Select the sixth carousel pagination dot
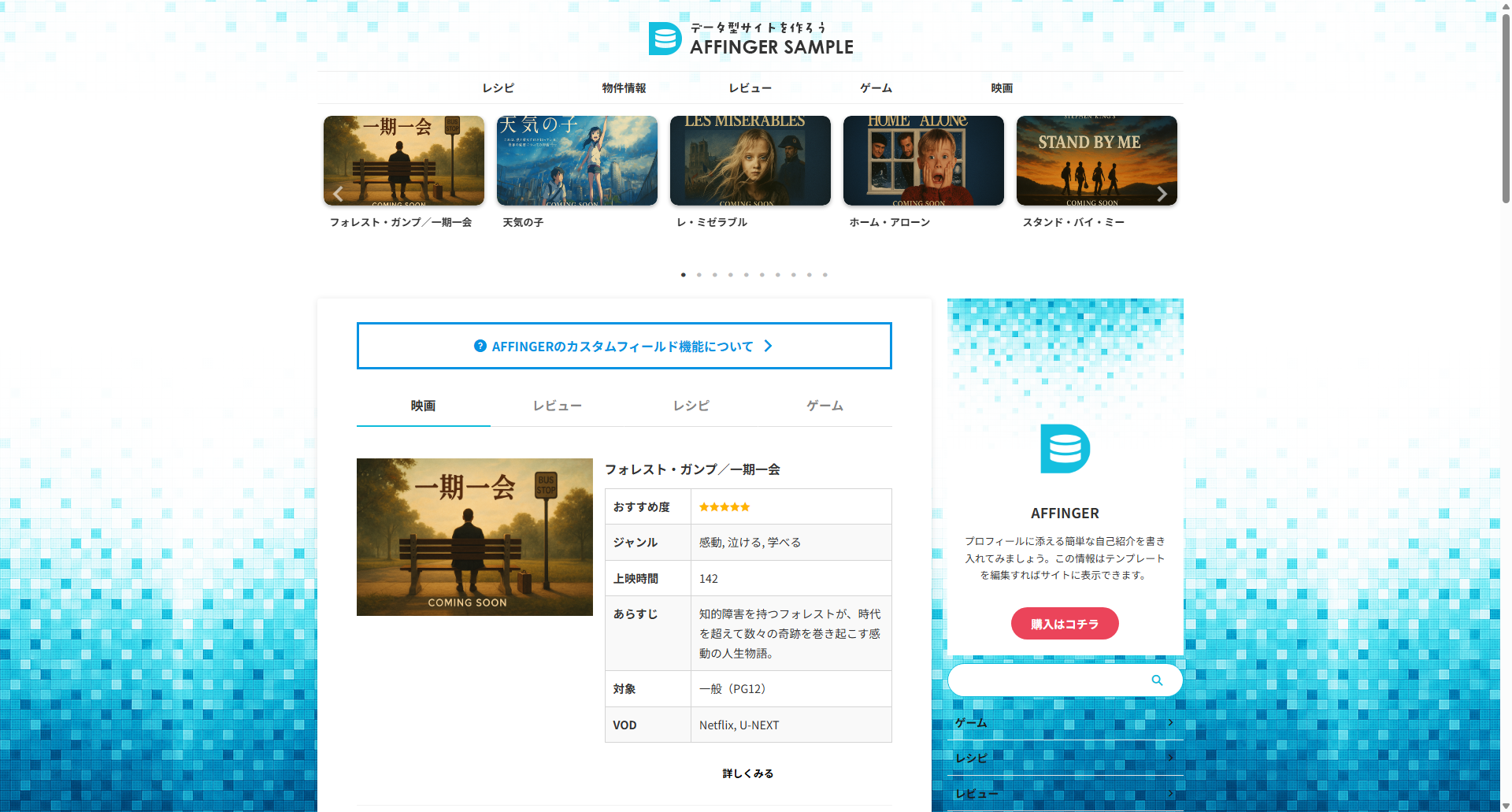Image resolution: width=1512 pixels, height=812 pixels. (762, 275)
